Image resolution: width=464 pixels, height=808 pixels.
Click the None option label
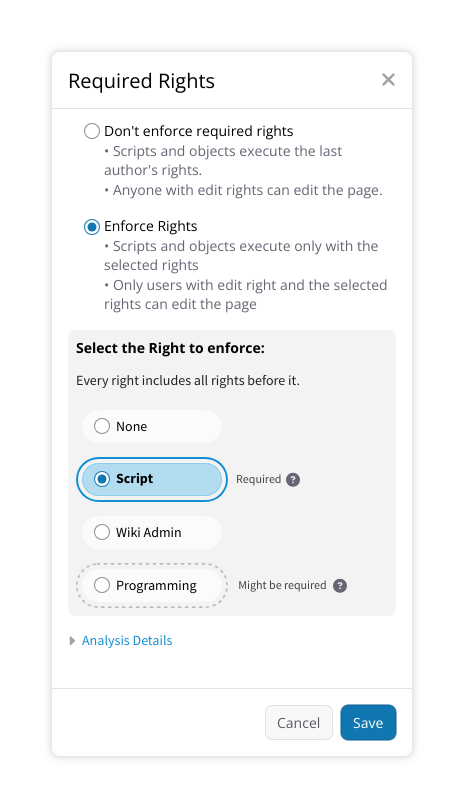pyautogui.click(x=131, y=427)
